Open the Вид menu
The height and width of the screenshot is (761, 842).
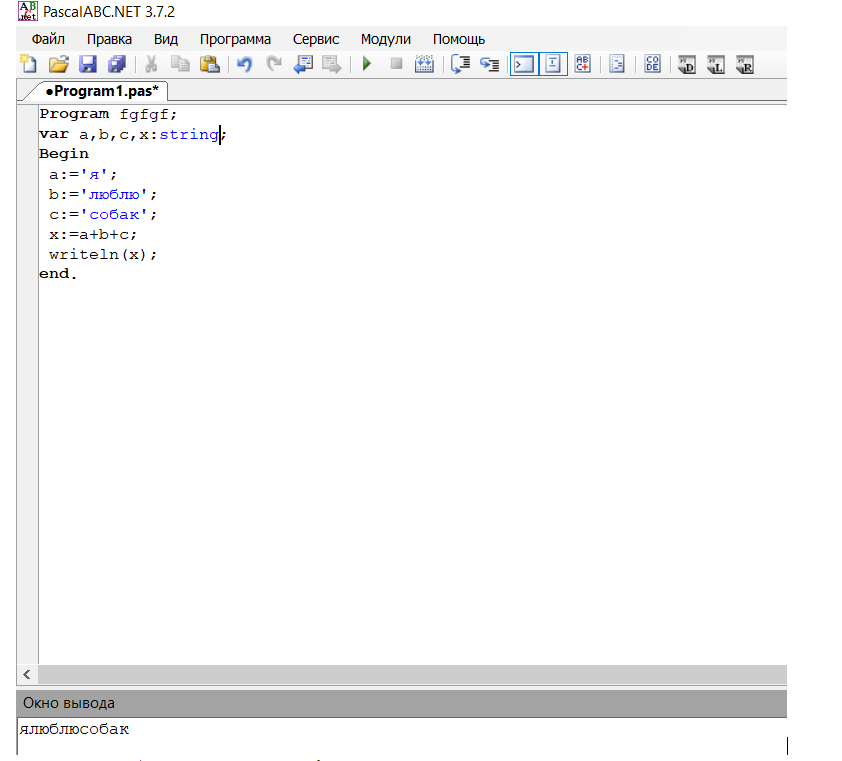click(x=166, y=39)
